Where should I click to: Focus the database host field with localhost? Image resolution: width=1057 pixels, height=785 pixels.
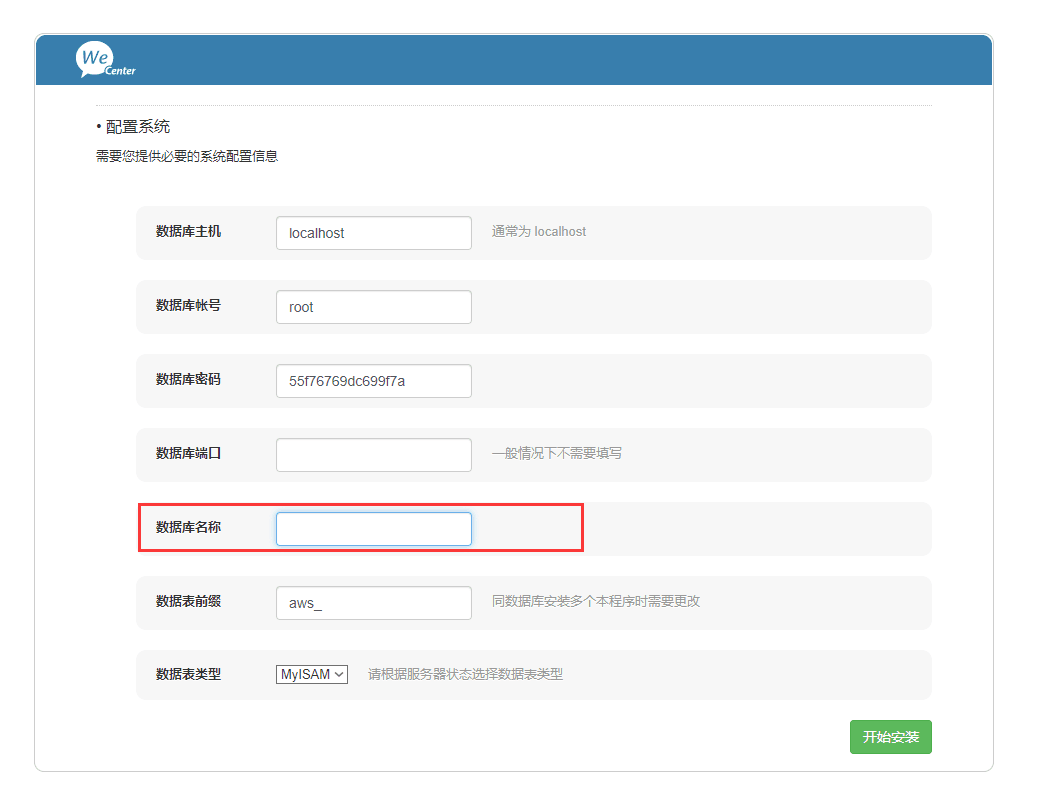373,233
